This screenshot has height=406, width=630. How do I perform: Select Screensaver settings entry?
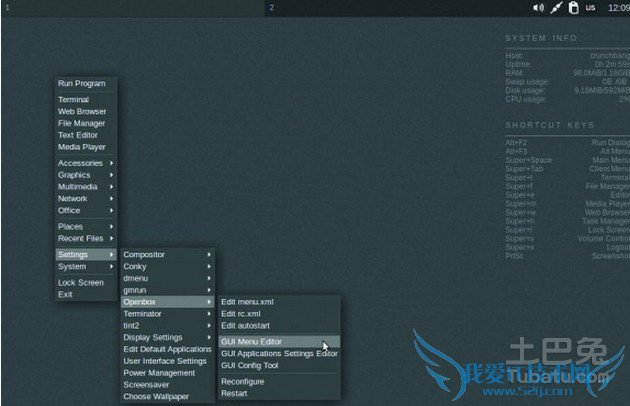coord(168,385)
